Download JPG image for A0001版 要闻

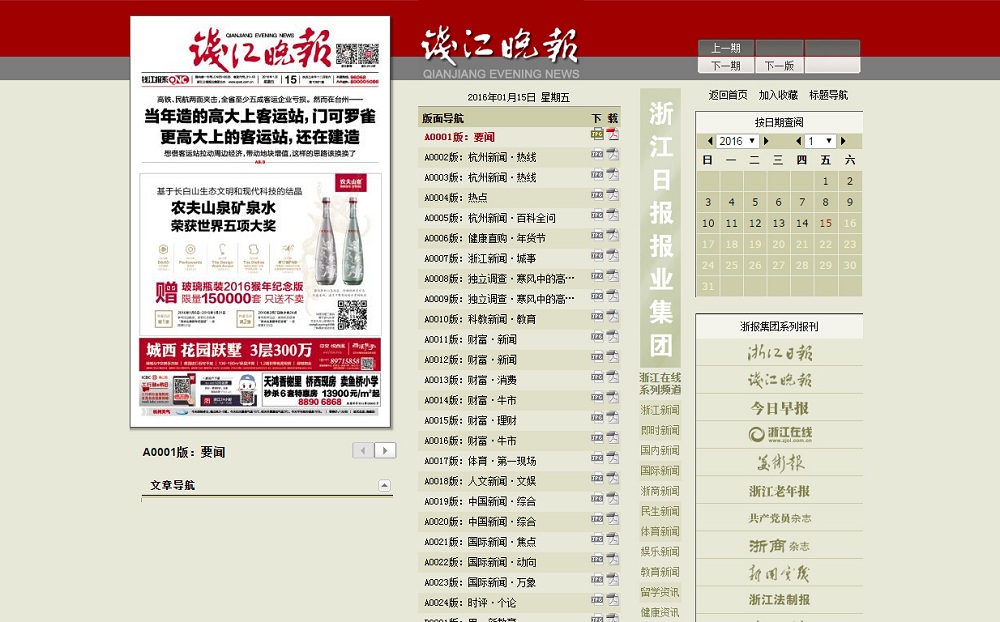pos(597,134)
